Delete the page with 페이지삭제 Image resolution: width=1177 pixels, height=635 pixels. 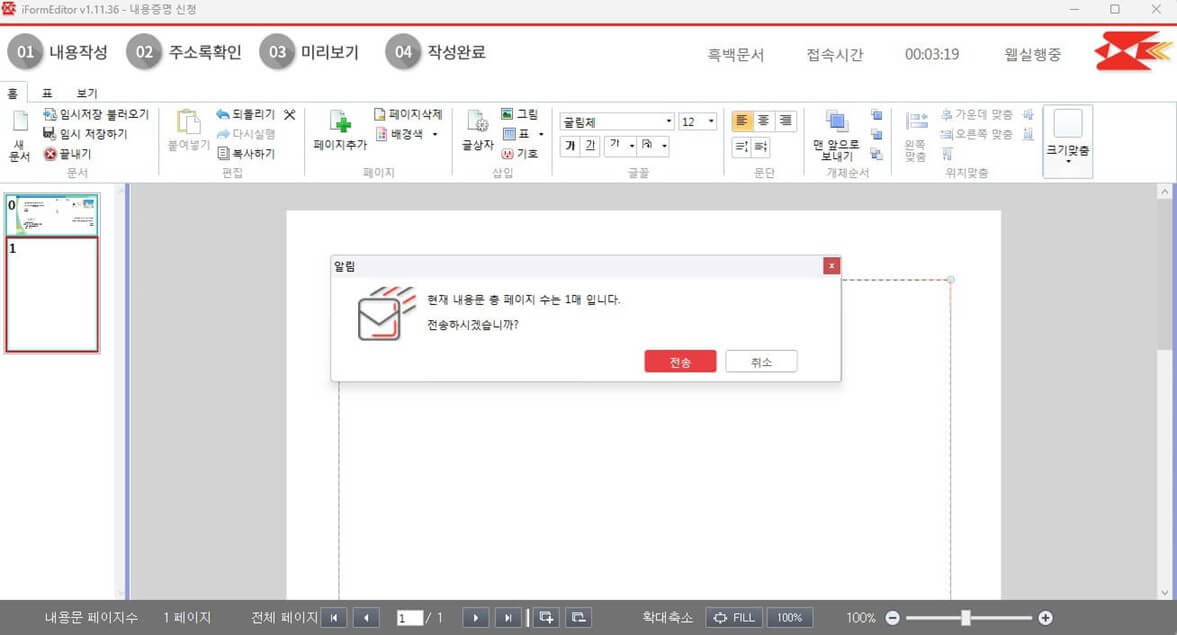point(408,114)
